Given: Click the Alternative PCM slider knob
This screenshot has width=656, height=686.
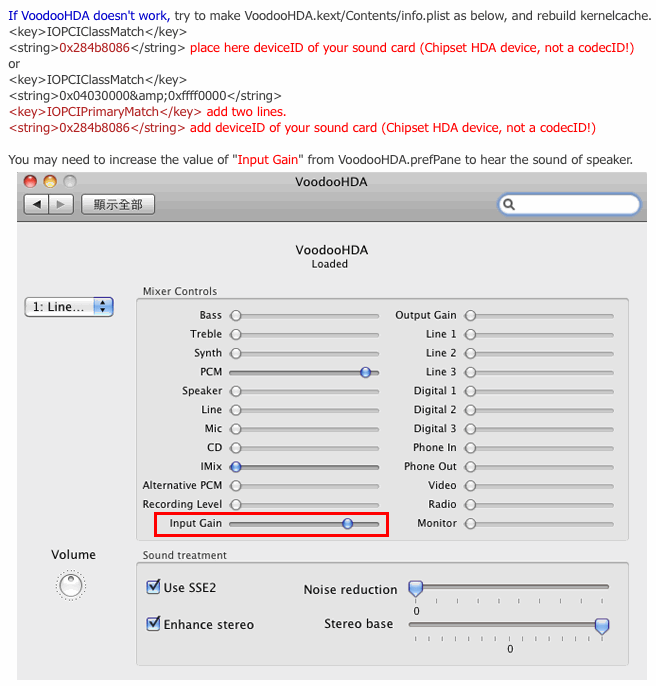Looking at the screenshot, I should point(236,486).
